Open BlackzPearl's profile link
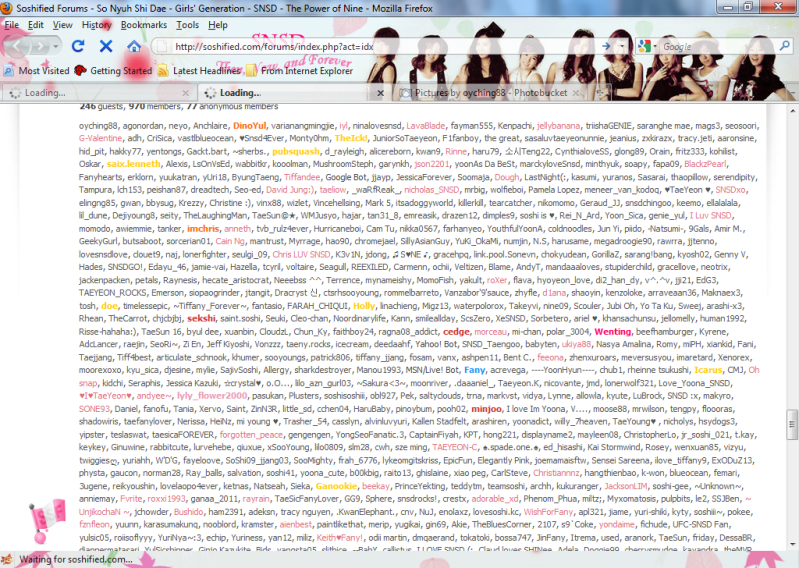The height and width of the screenshot is (568, 799). (705, 164)
